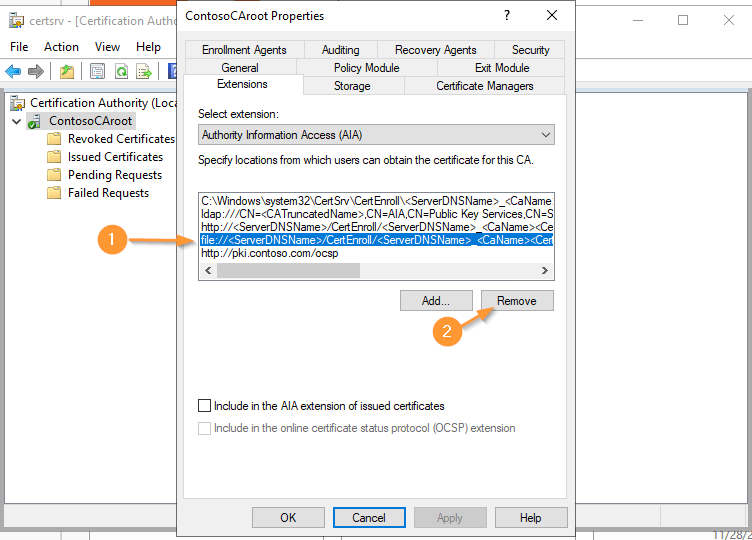
Task: Select the http://<ServerDNSName>/CertEnroll location entry
Action: click(376, 227)
